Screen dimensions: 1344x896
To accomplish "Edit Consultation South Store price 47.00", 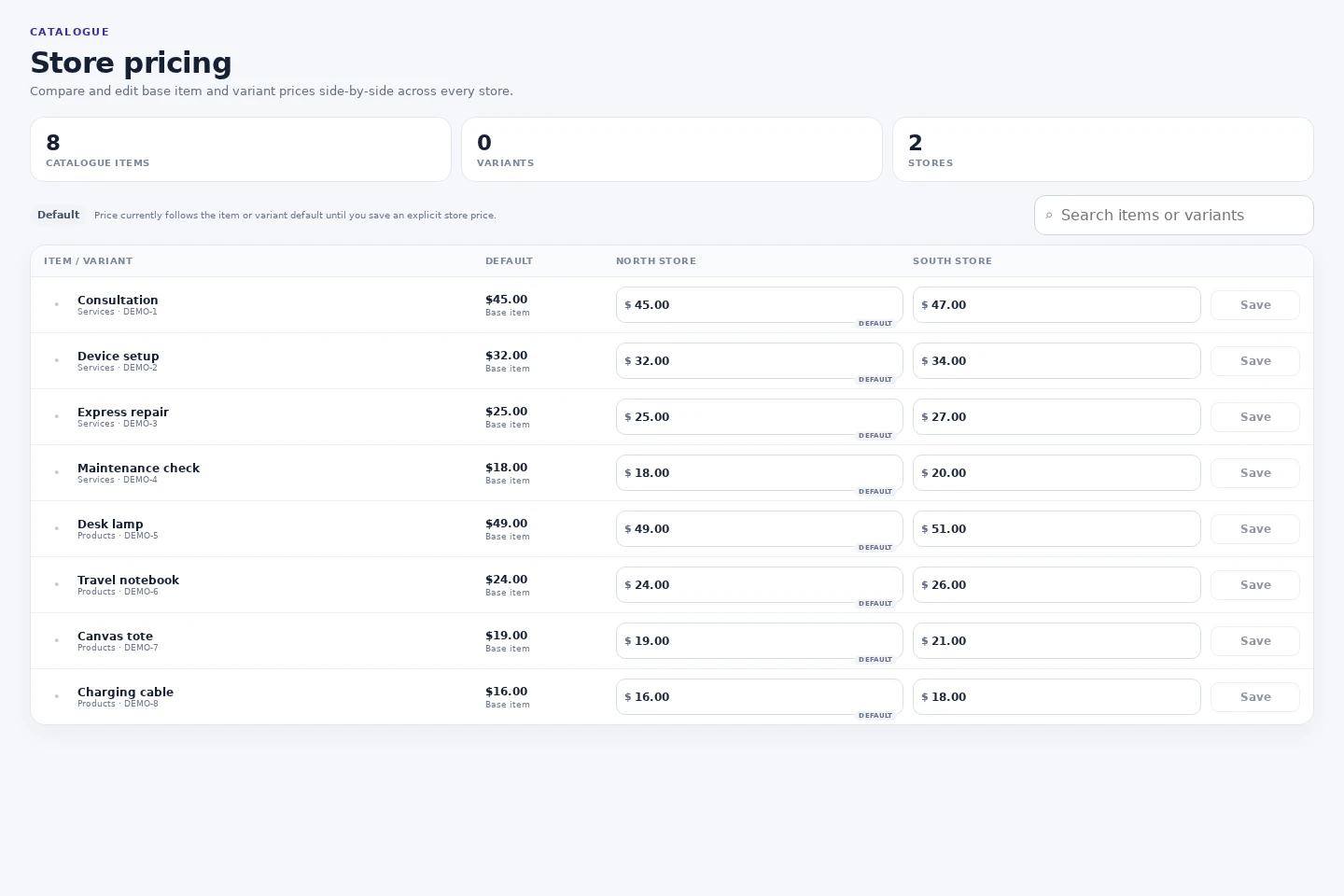I will tap(1057, 305).
